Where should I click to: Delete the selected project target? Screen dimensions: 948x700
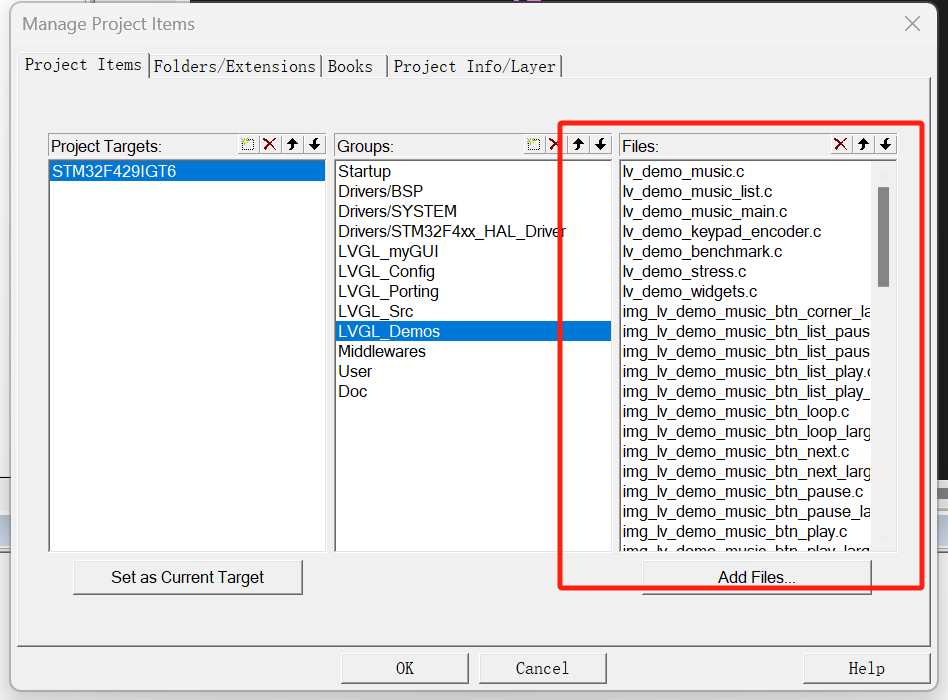pos(270,145)
